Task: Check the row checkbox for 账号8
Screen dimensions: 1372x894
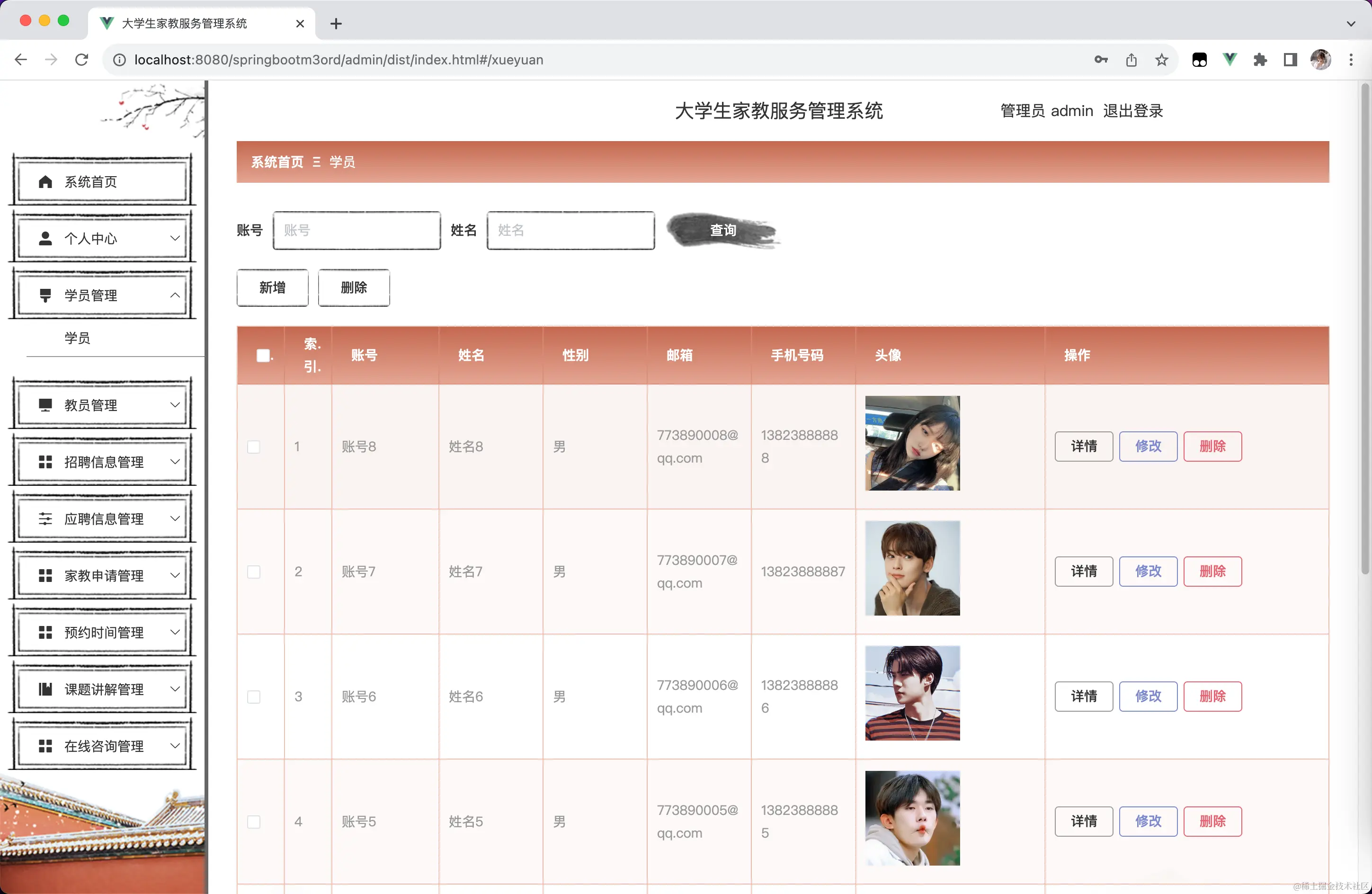Action: pyautogui.click(x=254, y=447)
